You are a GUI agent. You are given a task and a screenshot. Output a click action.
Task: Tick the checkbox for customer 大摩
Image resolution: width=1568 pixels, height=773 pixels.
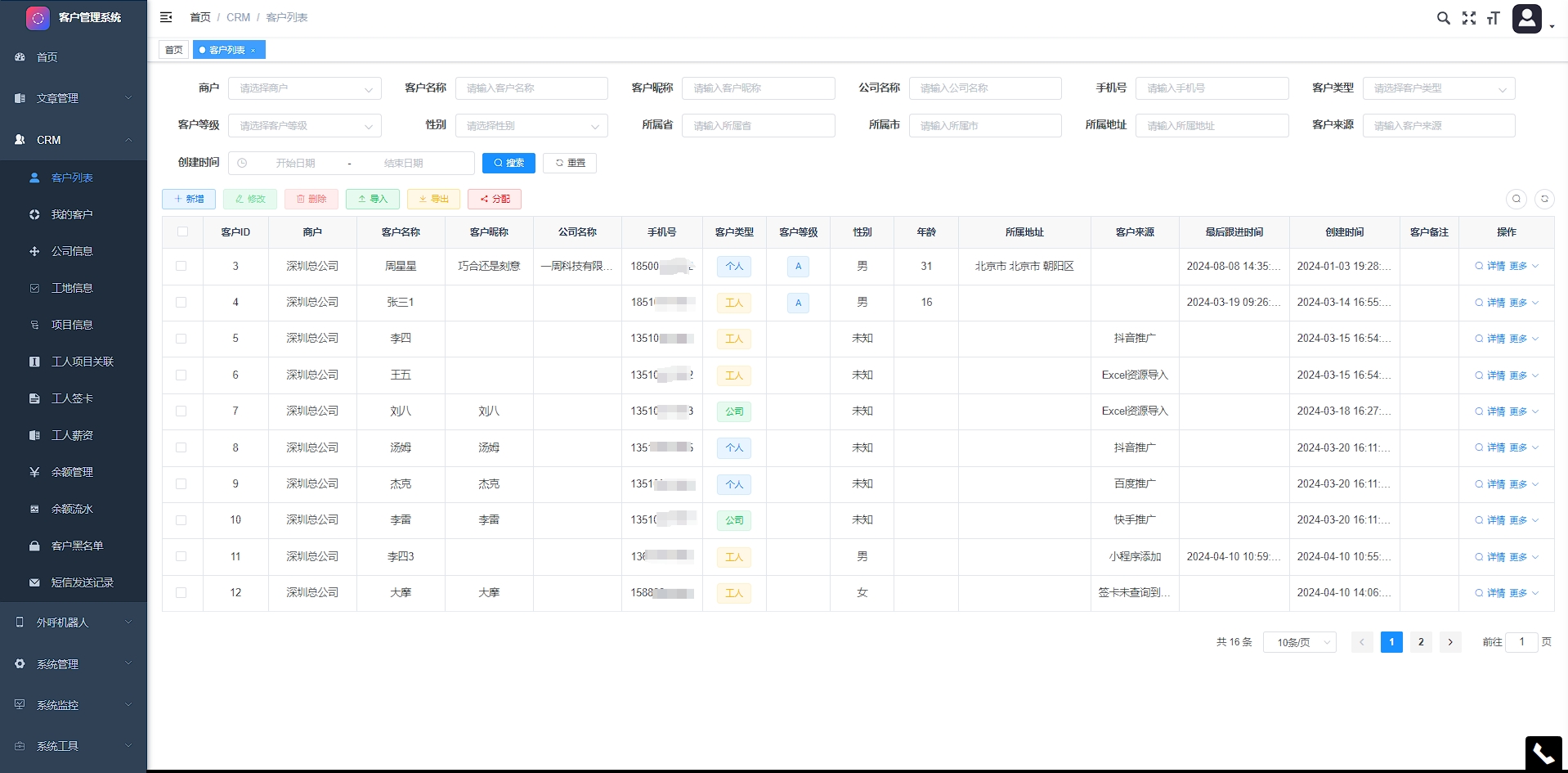[181, 592]
